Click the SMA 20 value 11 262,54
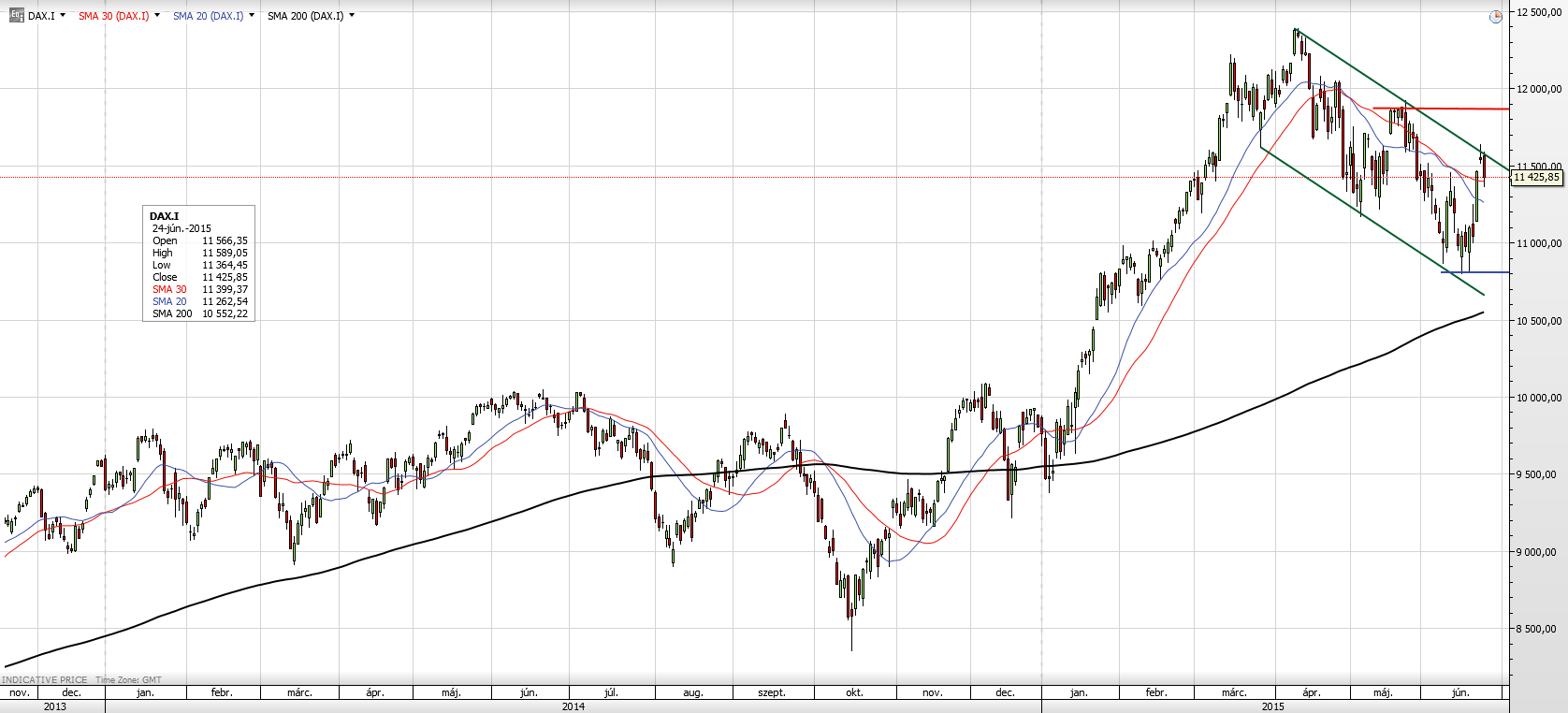The width and height of the screenshot is (1568, 713). point(225,301)
